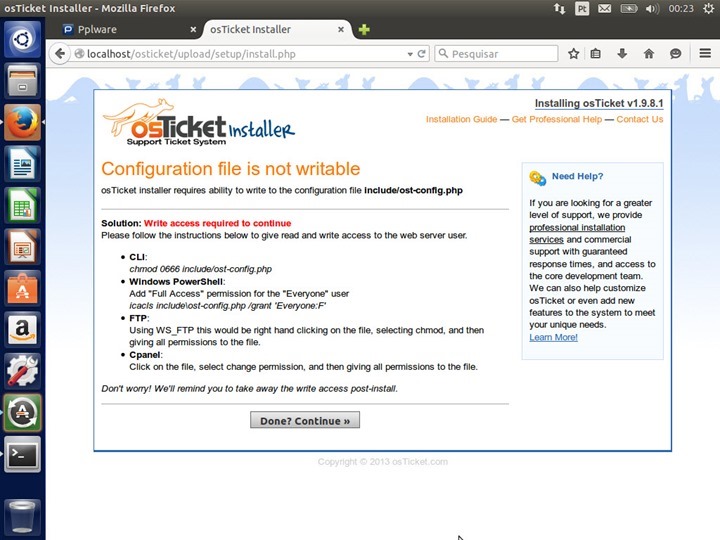This screenshot has height=540, width=720.
Task: Open new tab with green plus
Action: pyautogui.click(x=364, y=29)
